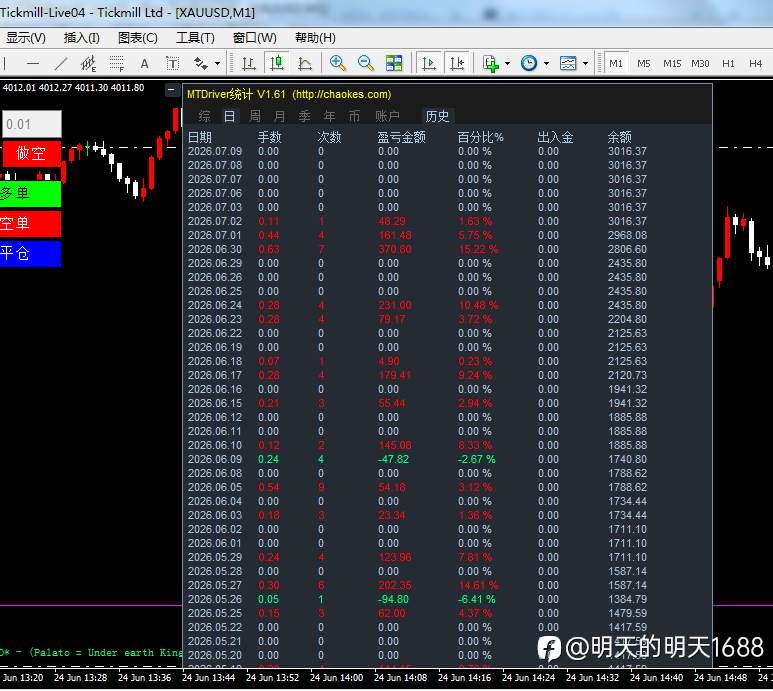Open the 插入(I) menu
Viewport: 773px width, 691px height.
click(81, 38)
